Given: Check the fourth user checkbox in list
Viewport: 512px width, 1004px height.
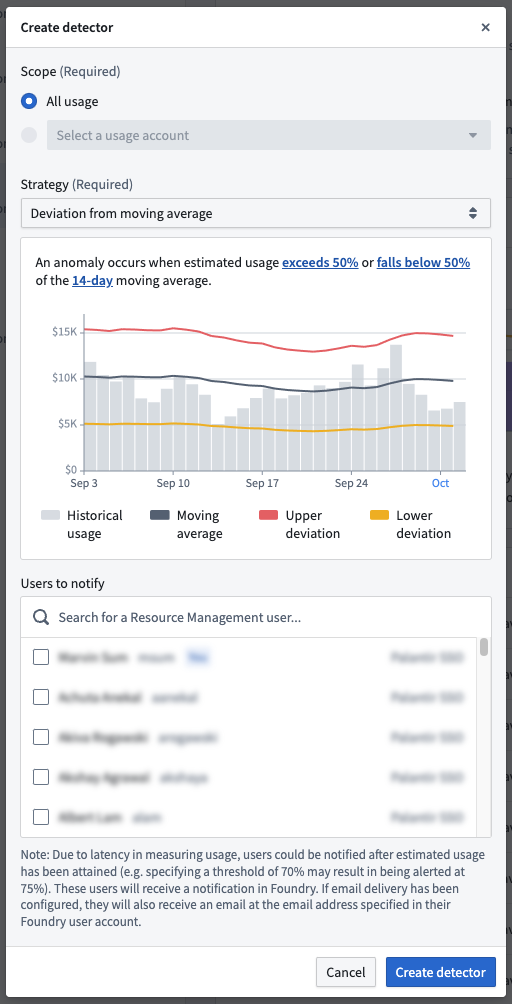Looking at the screenshot, I should (41, 777).
